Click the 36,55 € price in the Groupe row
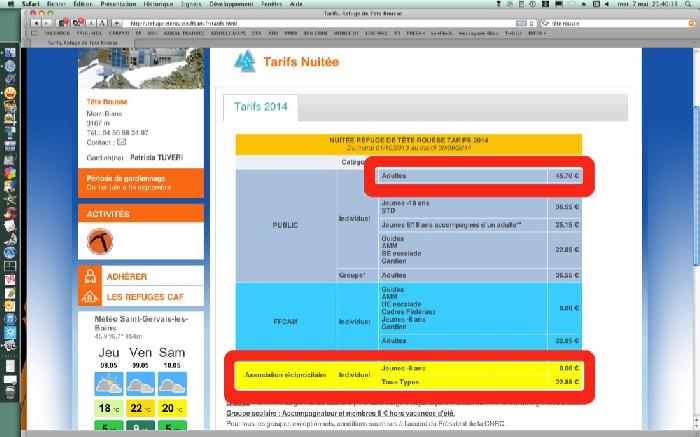This screenshot has width=700, height=437. 567,275
